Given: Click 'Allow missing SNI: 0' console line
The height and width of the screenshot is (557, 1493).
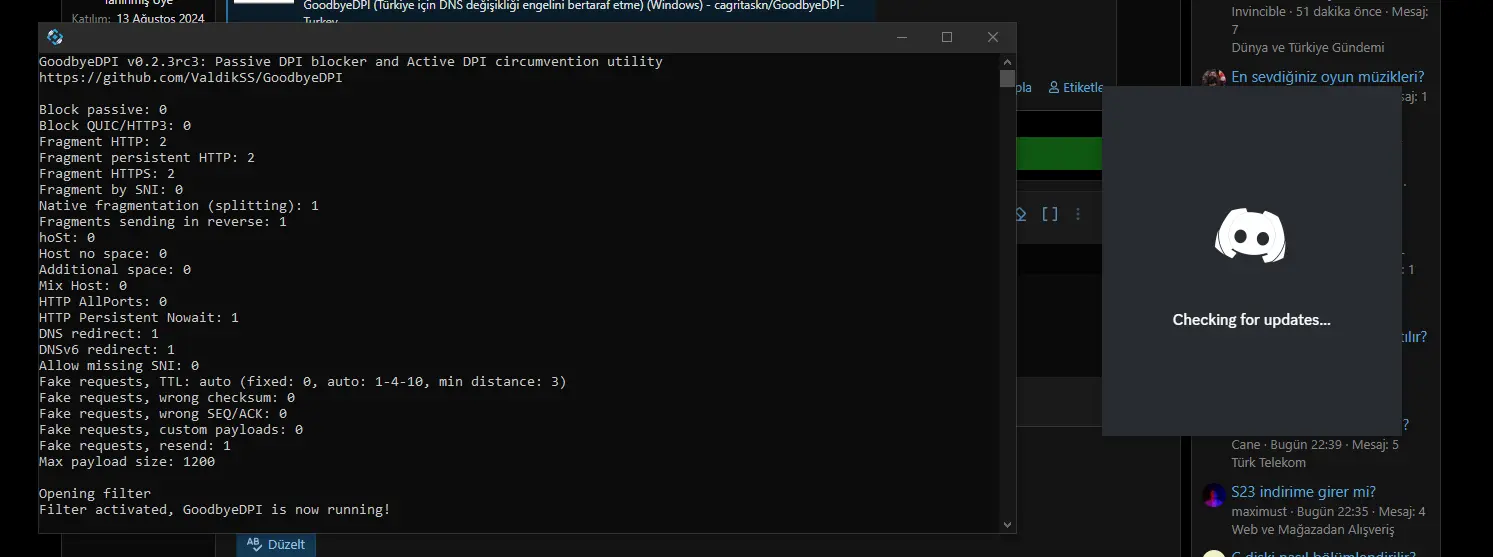Looking at the screenshot, I should (x=119, y=365).
